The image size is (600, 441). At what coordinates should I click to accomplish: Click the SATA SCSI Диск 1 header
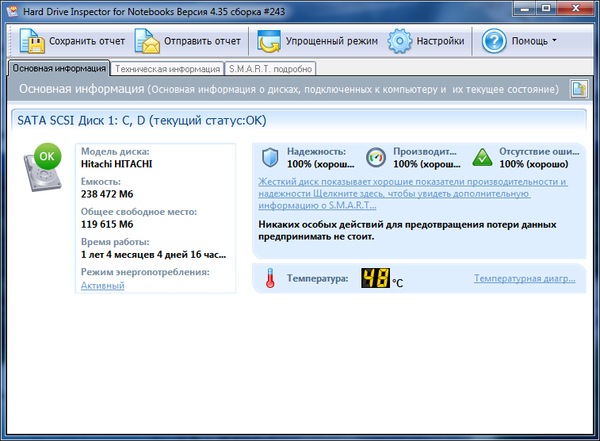pyautogui.click(x=142, y=121)
